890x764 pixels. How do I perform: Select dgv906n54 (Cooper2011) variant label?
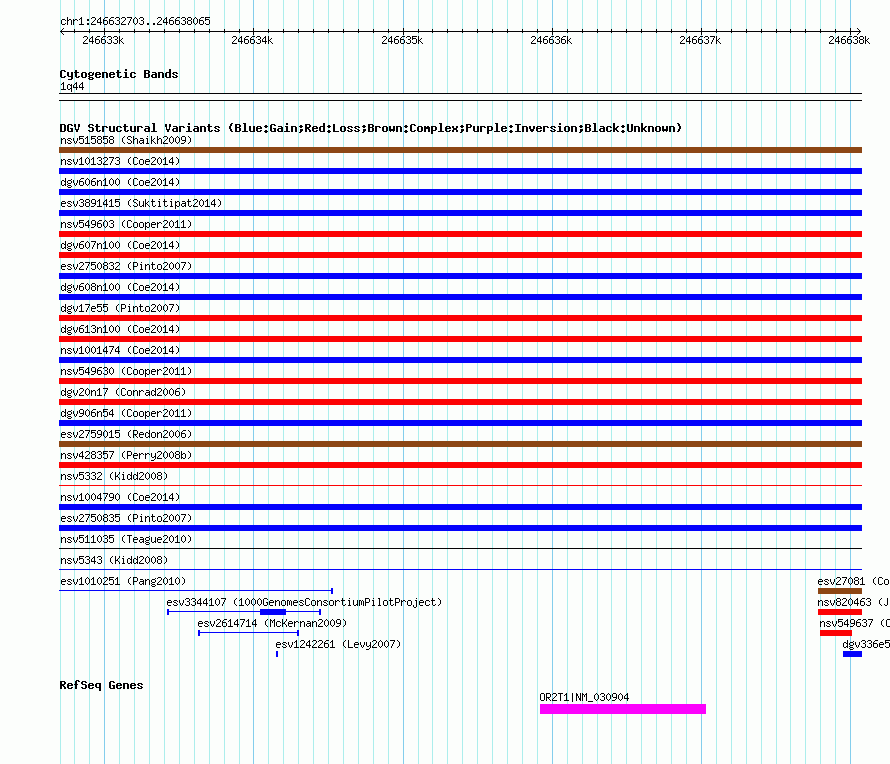click(x=126, y=413)
